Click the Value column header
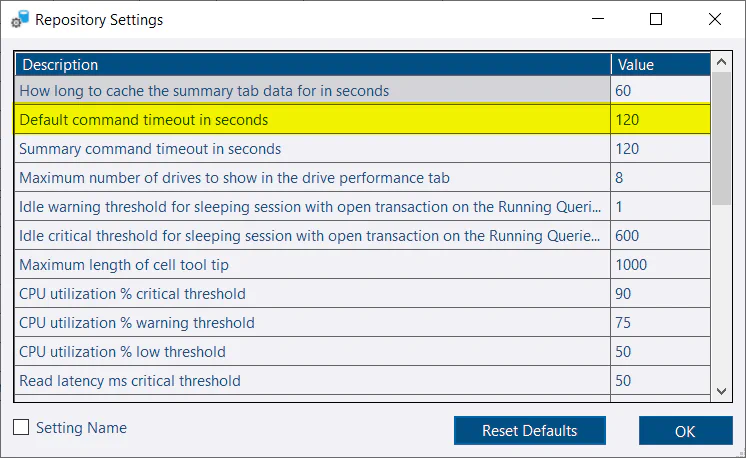746x458 pixels. pos(660,65)
